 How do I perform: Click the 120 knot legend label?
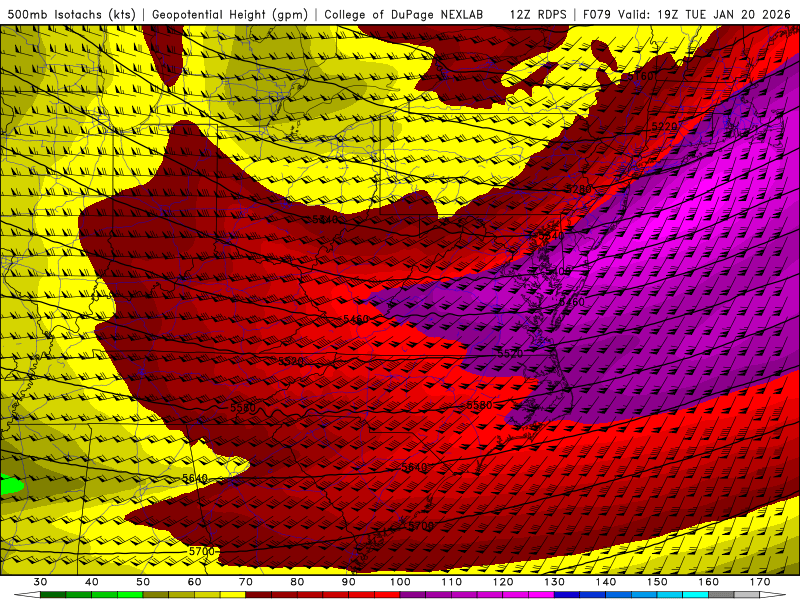[503, 582]
